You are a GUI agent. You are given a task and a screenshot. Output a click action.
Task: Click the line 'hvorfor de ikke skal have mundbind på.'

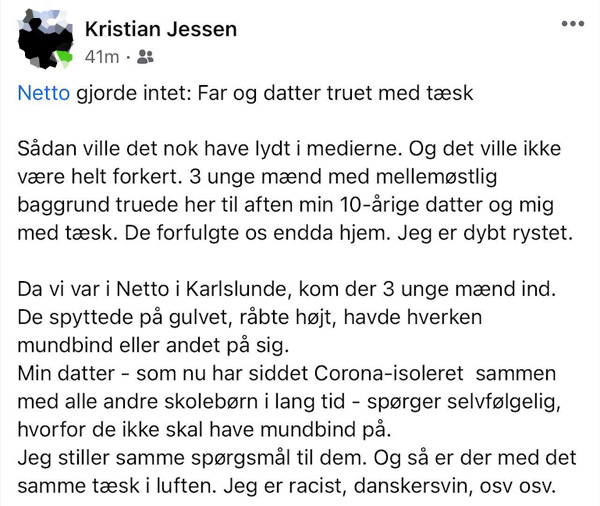coord(204,429)
